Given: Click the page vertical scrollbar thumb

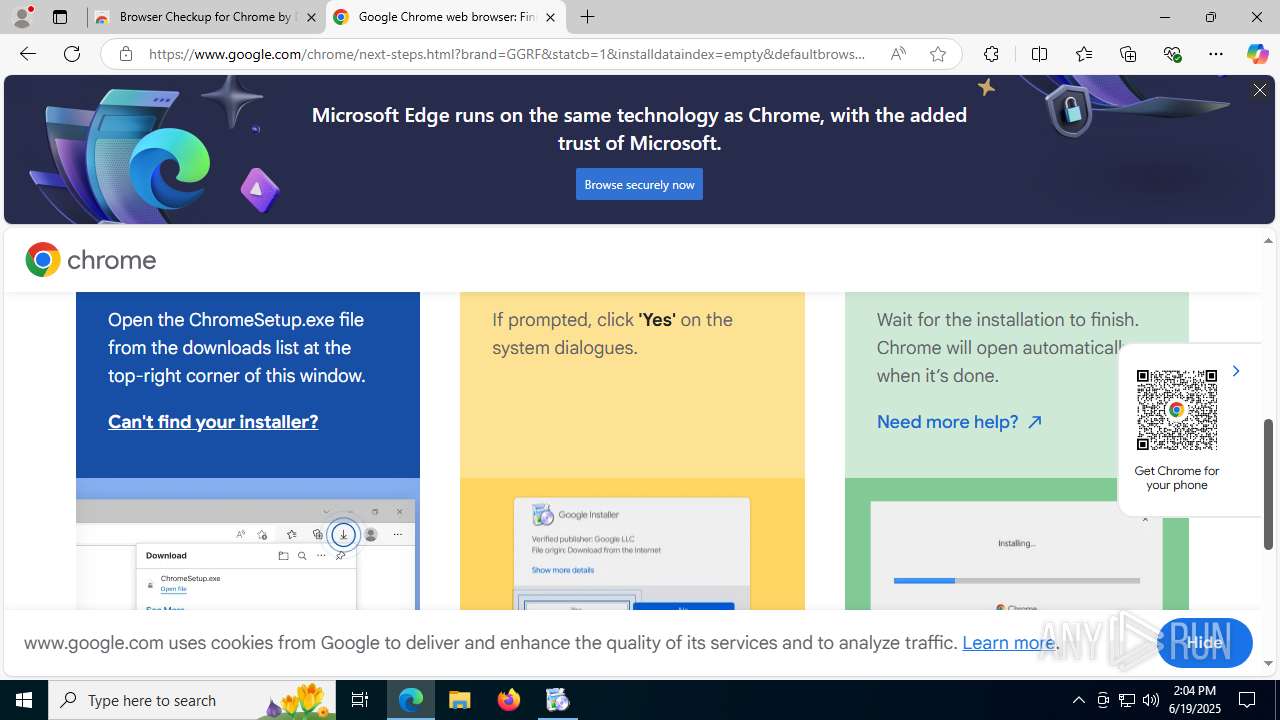Looking at the screenshot, I should pyautogui.click(x=1268, y=484).
